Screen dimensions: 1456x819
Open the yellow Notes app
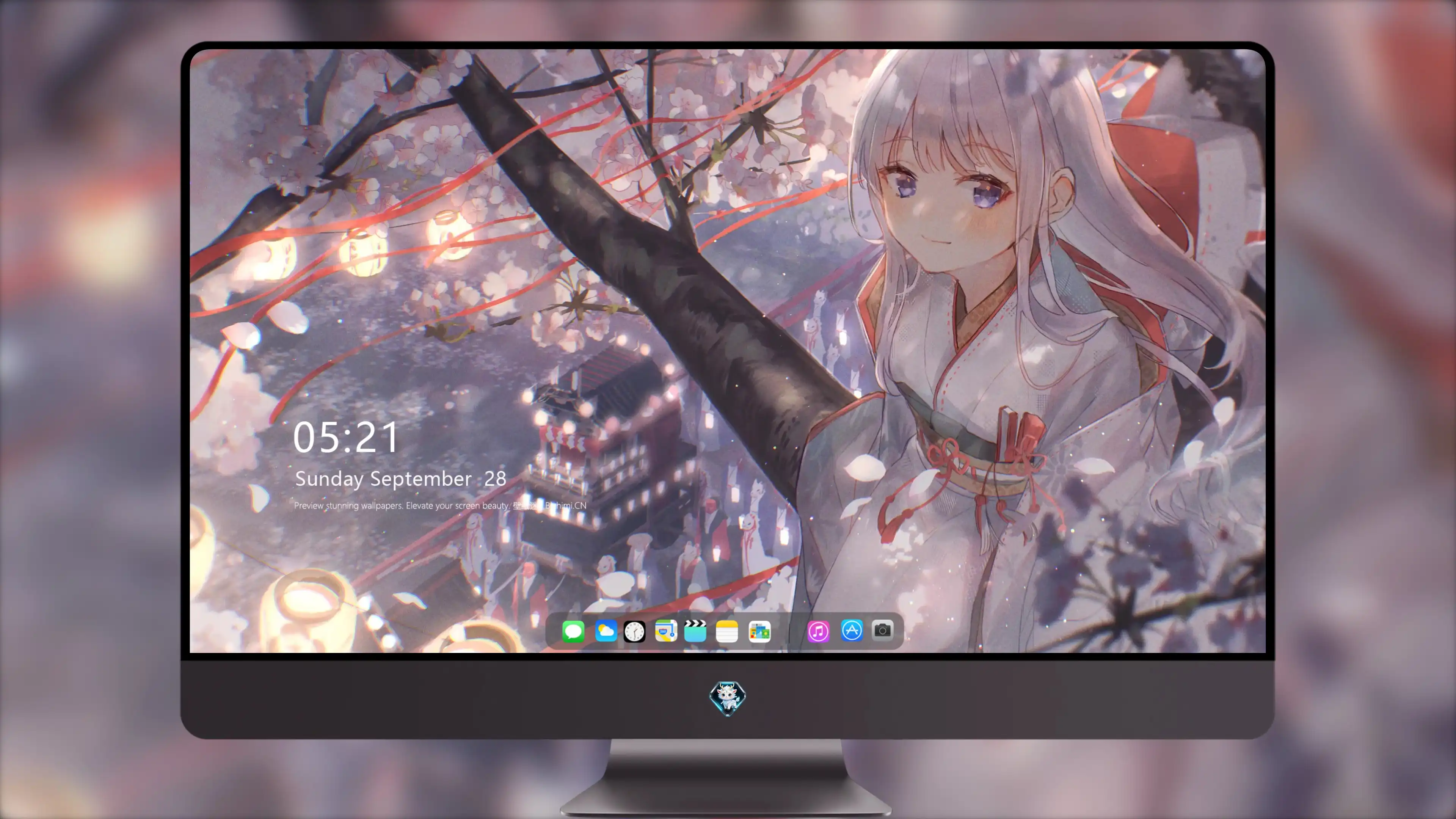[x=727, y=631]
